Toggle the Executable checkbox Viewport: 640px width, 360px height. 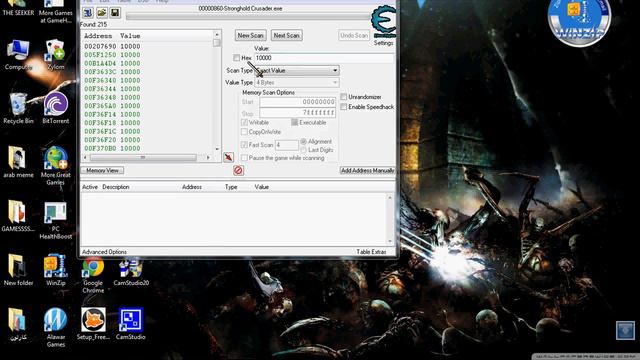tap(295, 122)
